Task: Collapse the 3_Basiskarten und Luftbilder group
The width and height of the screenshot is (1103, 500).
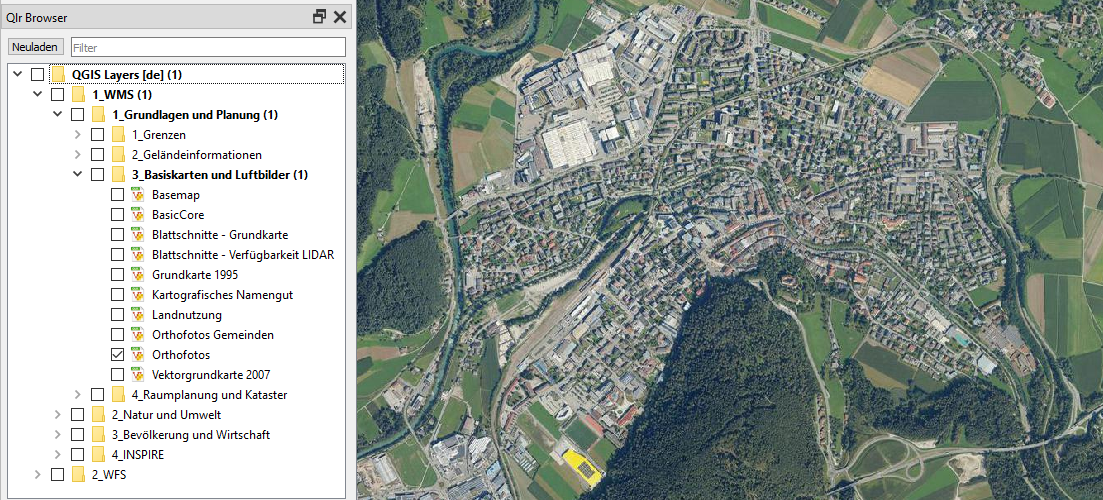Action: 78,175
